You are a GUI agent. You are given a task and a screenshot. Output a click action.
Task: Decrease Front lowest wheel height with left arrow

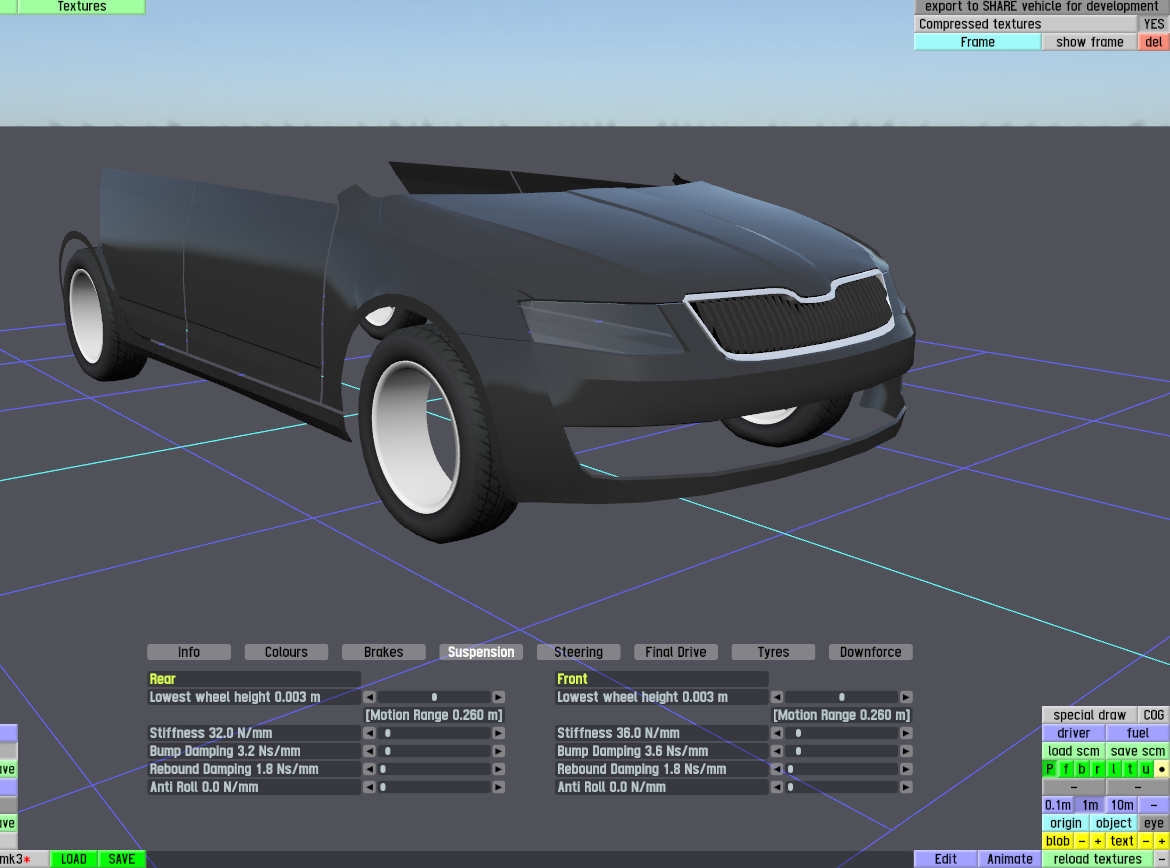(x=777, y=697)
